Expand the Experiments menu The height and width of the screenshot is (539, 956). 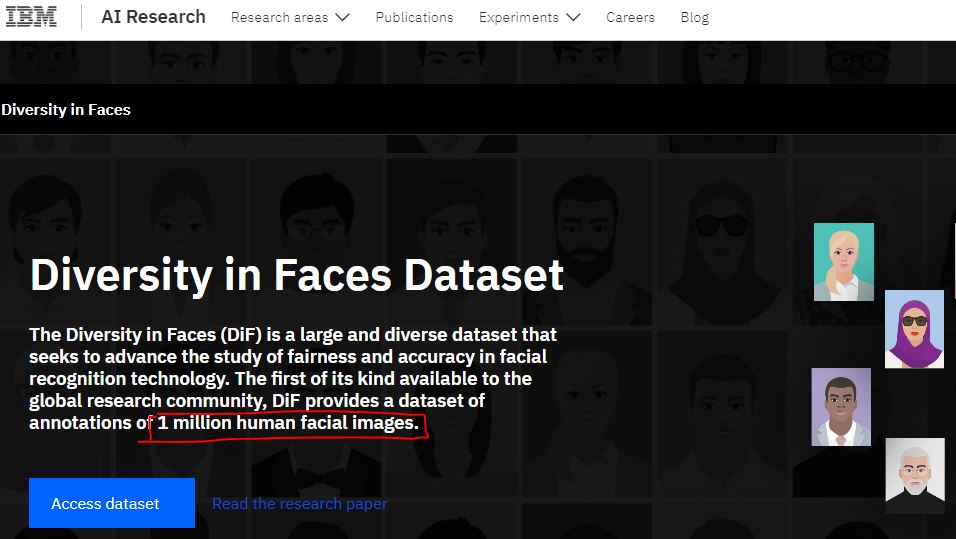point(529,18)
